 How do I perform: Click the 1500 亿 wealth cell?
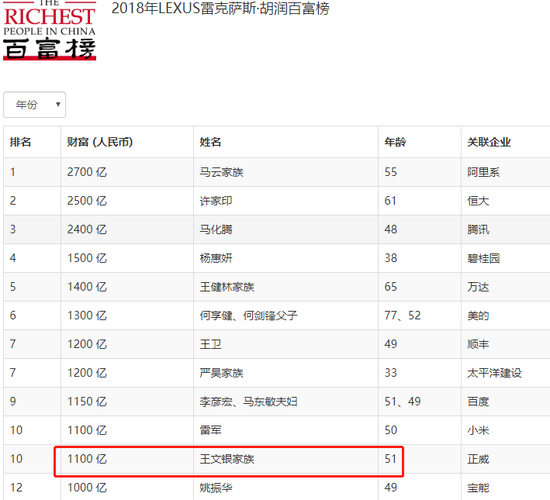87,258
